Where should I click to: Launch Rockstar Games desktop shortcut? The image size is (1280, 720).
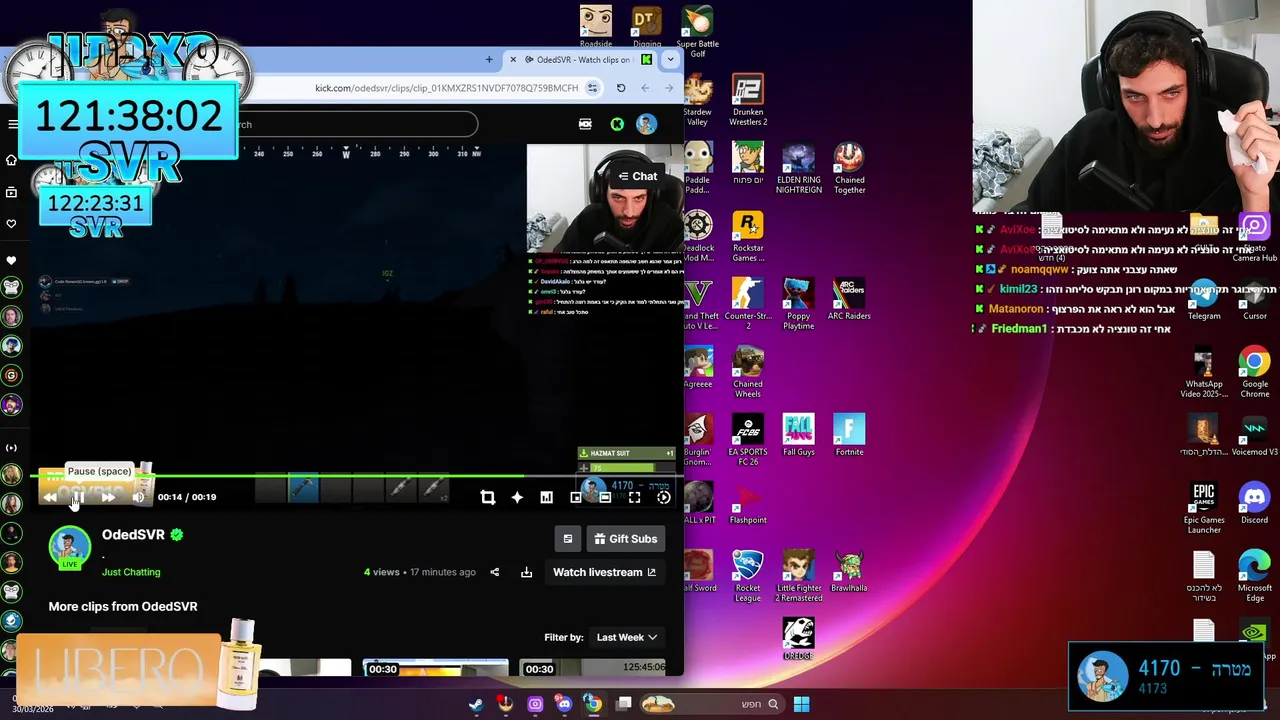[x=748, y=237]
